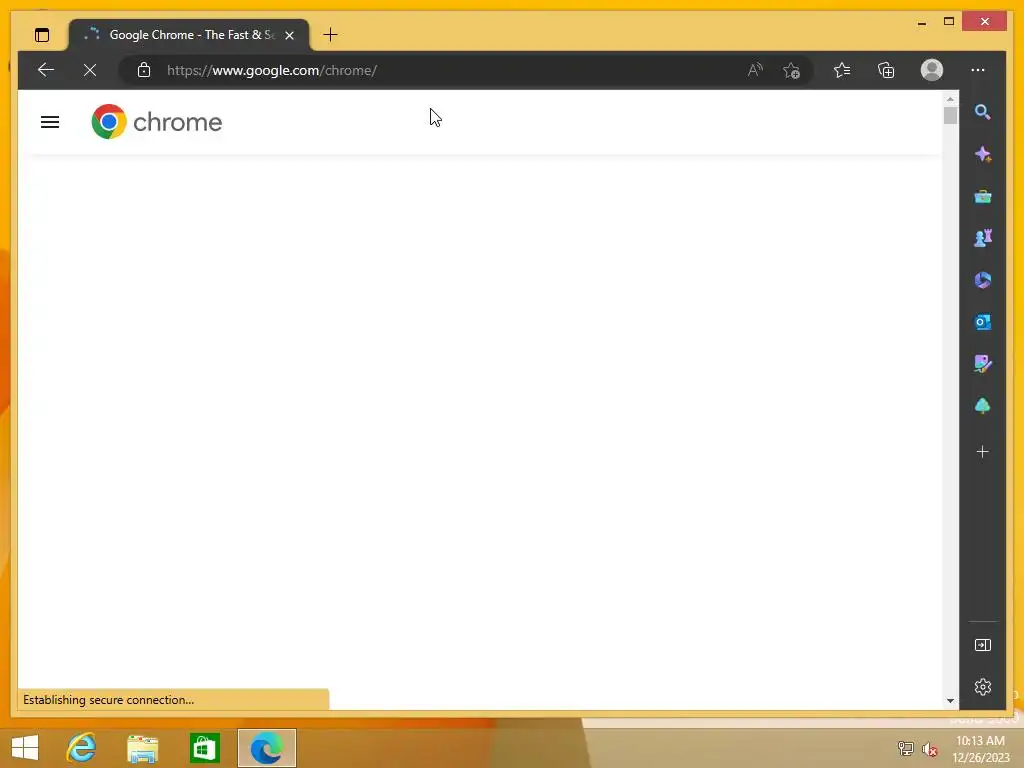The width and height of the screenshot is (1024, 768).
Task: Click Microsoft Edge taskbar icon
Action: pyautogui.click(x=266, y=748)
